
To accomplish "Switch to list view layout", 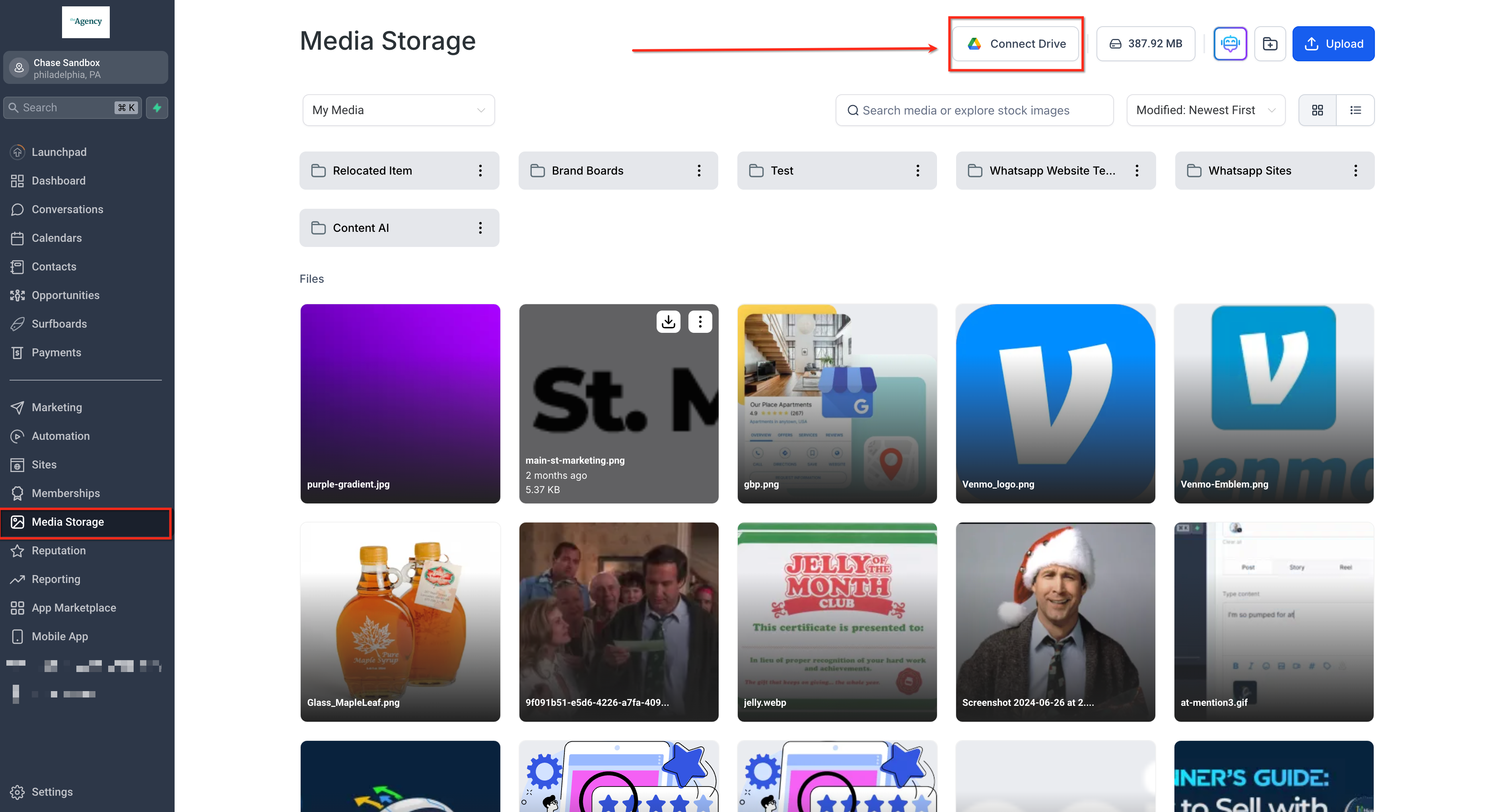I will point(1355,110).
